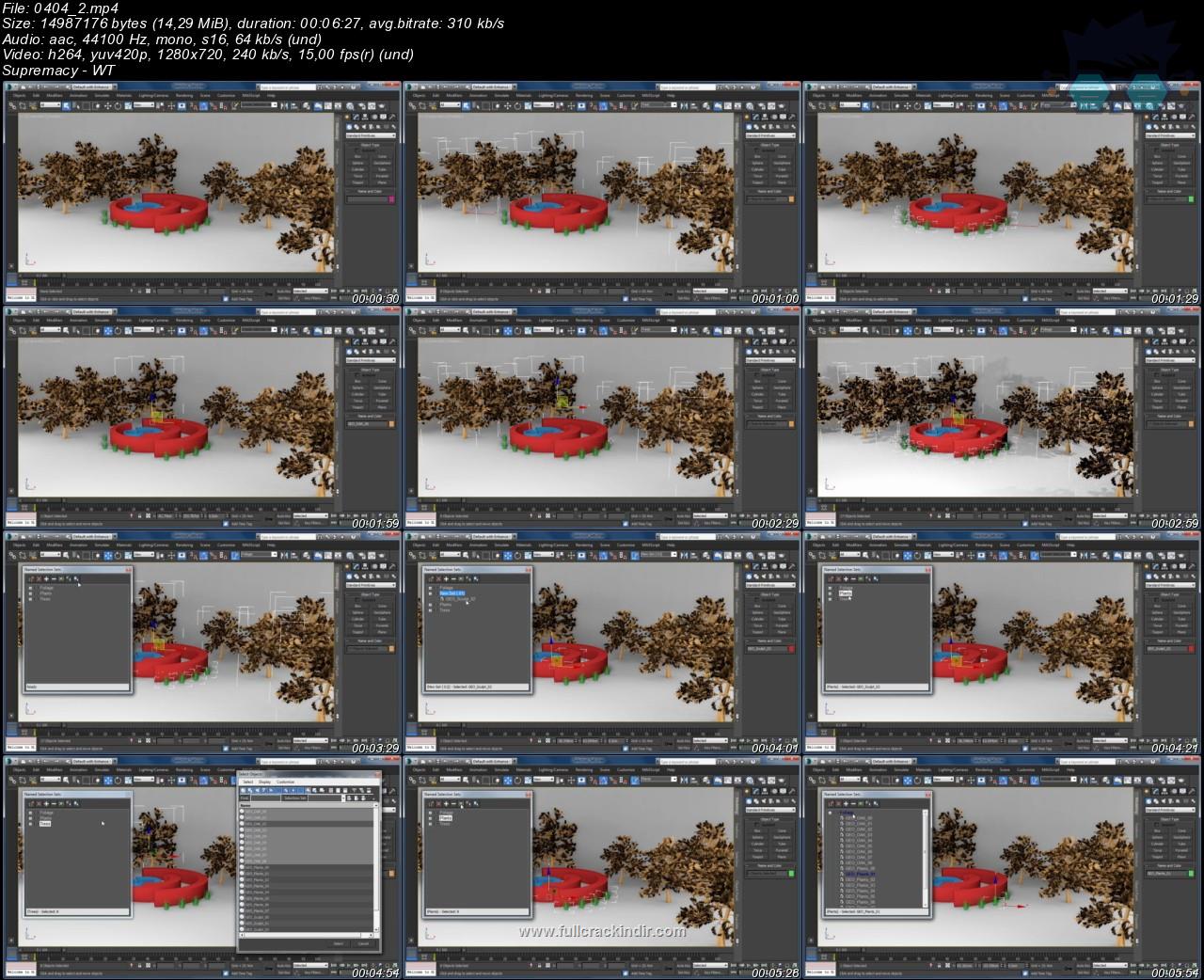Click the red object color swatch in 00:04:21 frame

[x=1191, y=649]
